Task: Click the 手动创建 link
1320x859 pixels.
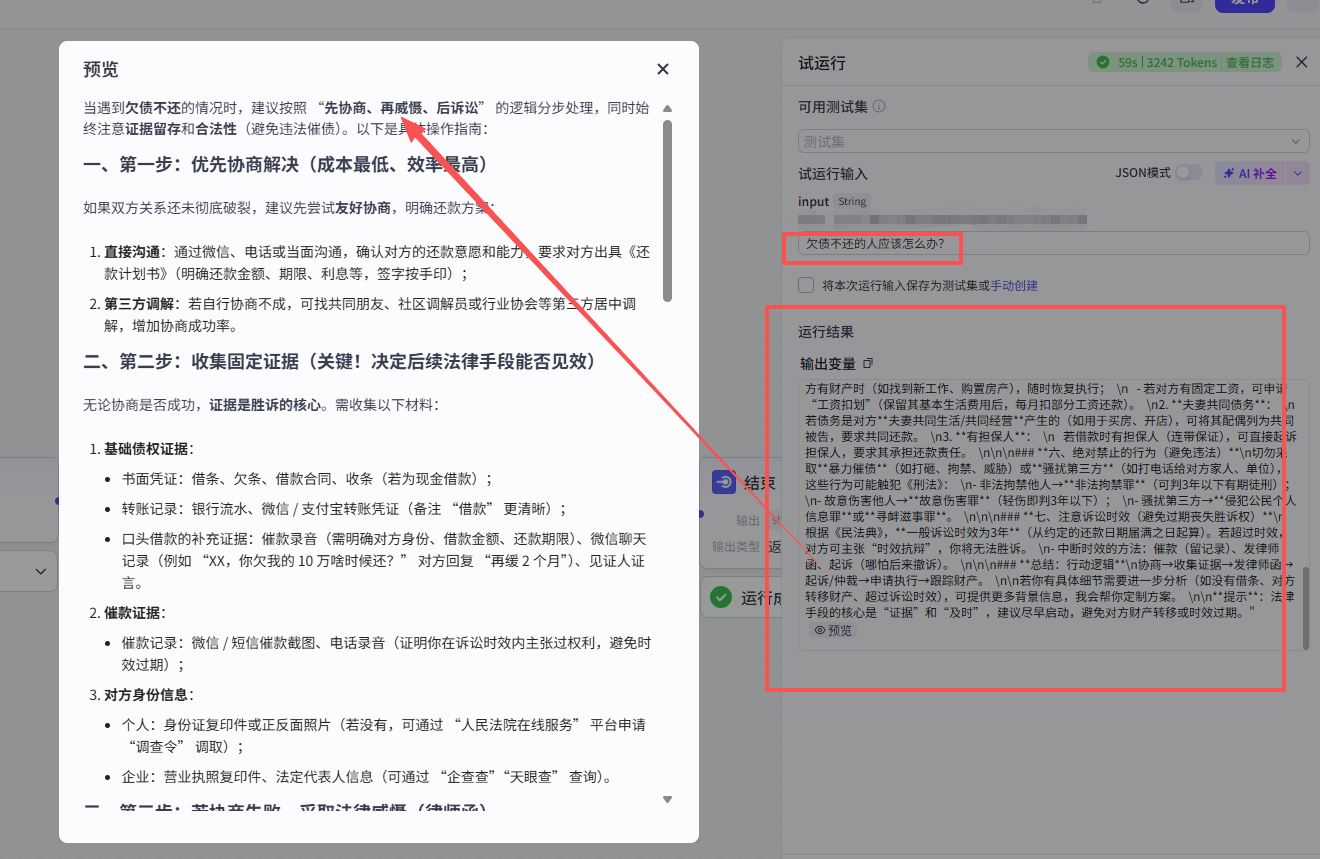Action: pos(1014,286)
